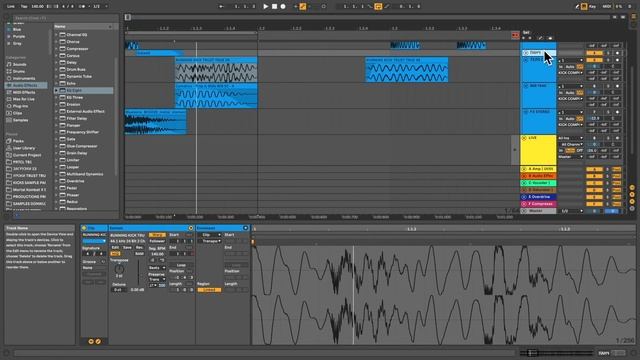Image resolution: width=640 pixels, height=360 pixels.
Task: Toggle the Sample box show icon
Action: click(191, 228)
